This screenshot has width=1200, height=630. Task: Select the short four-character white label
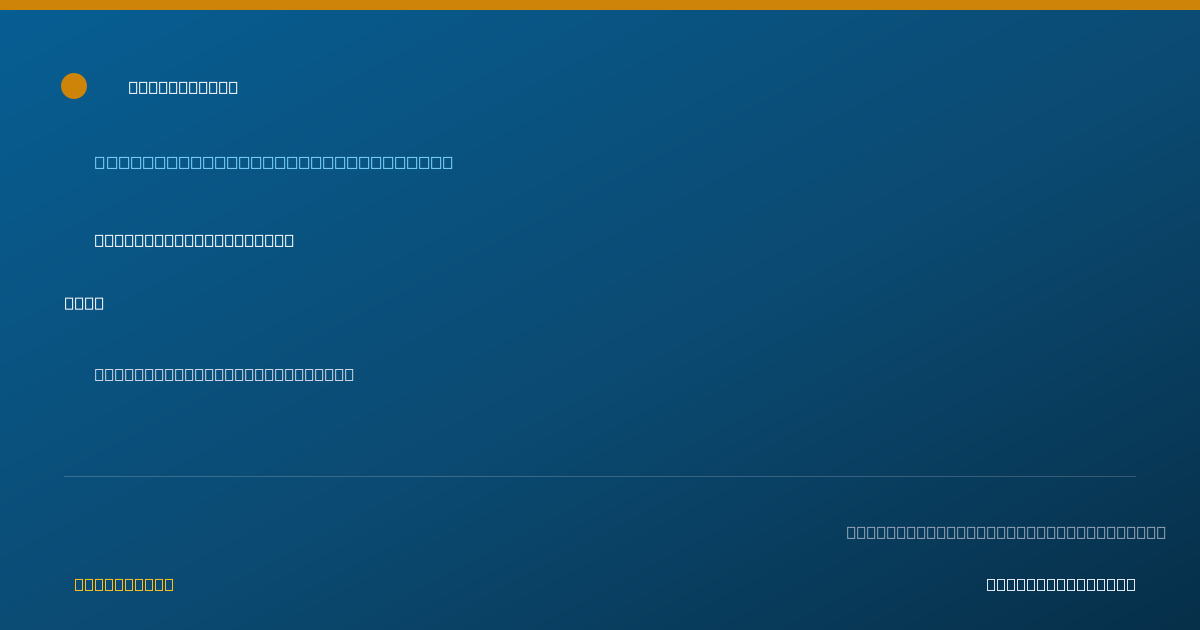tap(84, 303)
